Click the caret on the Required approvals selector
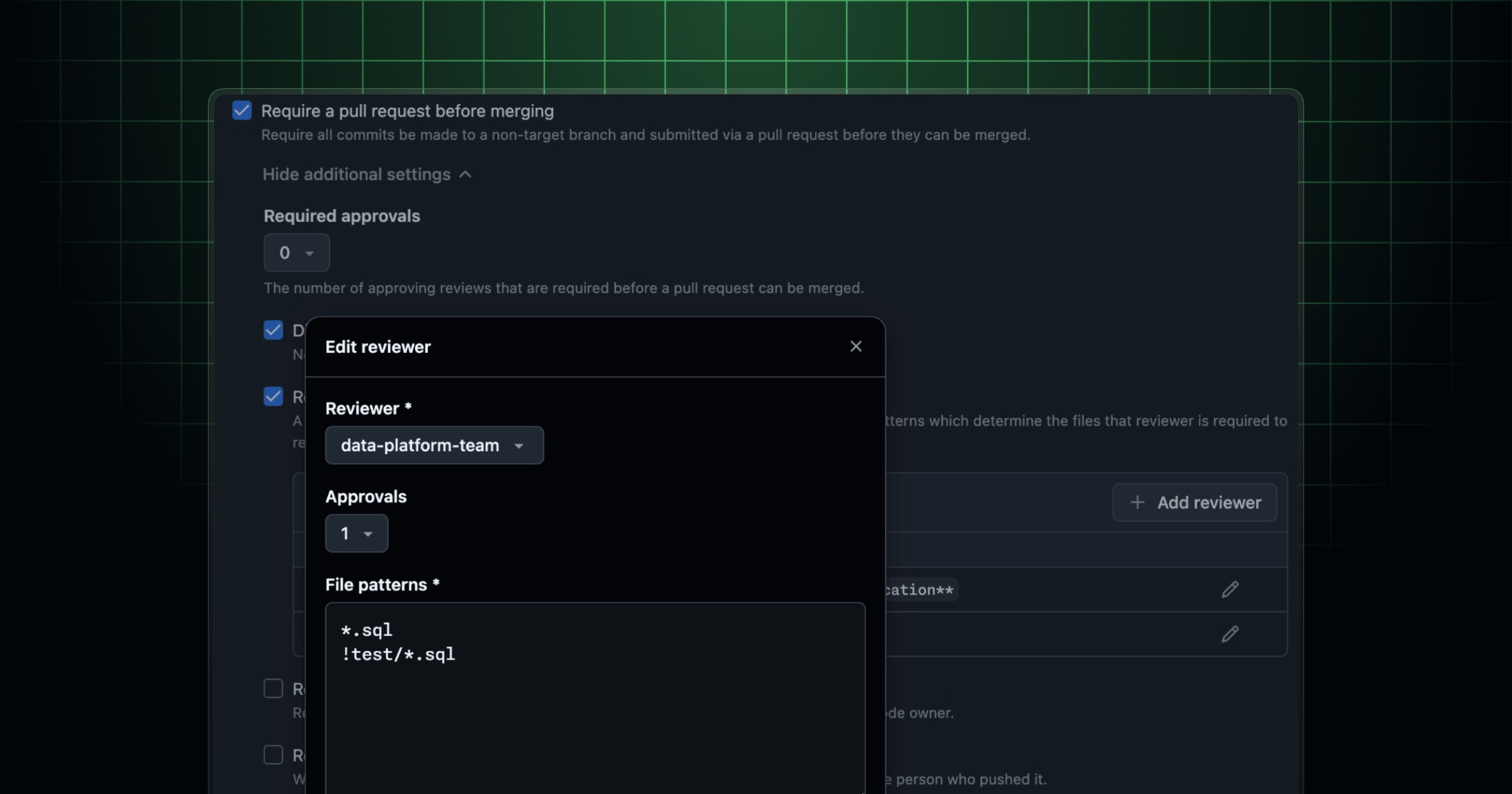Screen dimensions: 1512x794 (309, 253)
